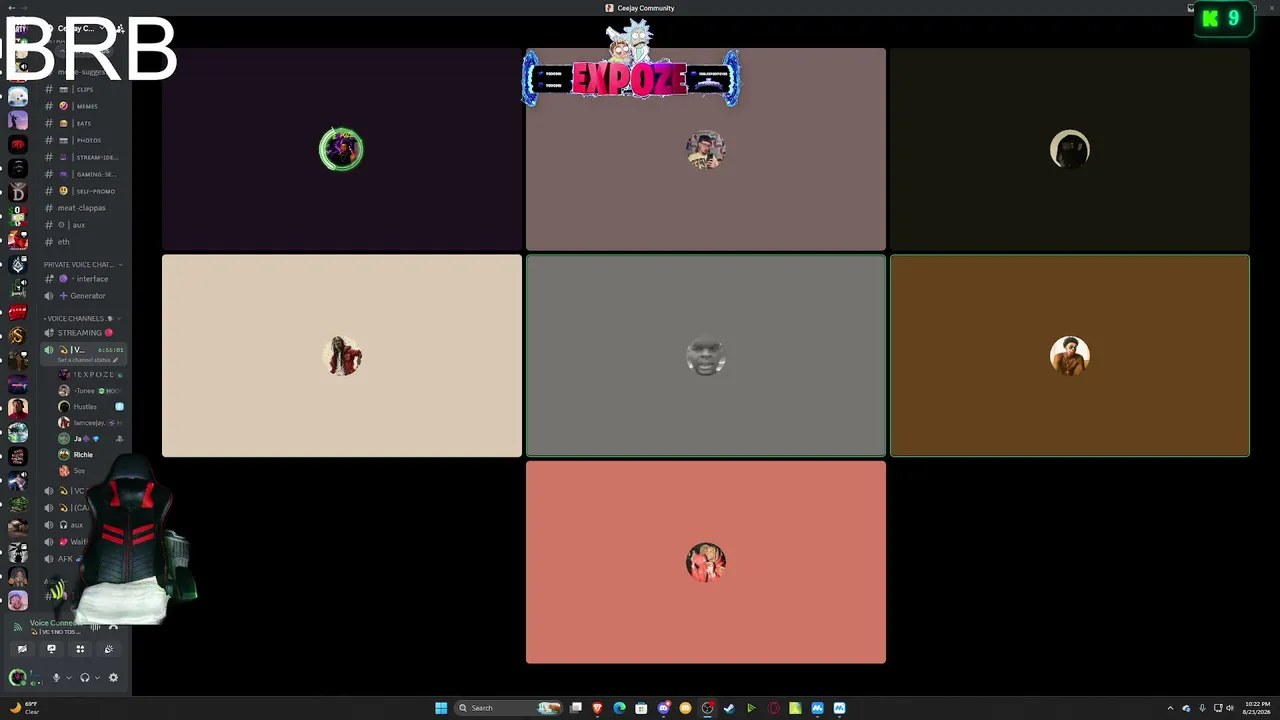Open headphone output options arrow

[97, 678]
